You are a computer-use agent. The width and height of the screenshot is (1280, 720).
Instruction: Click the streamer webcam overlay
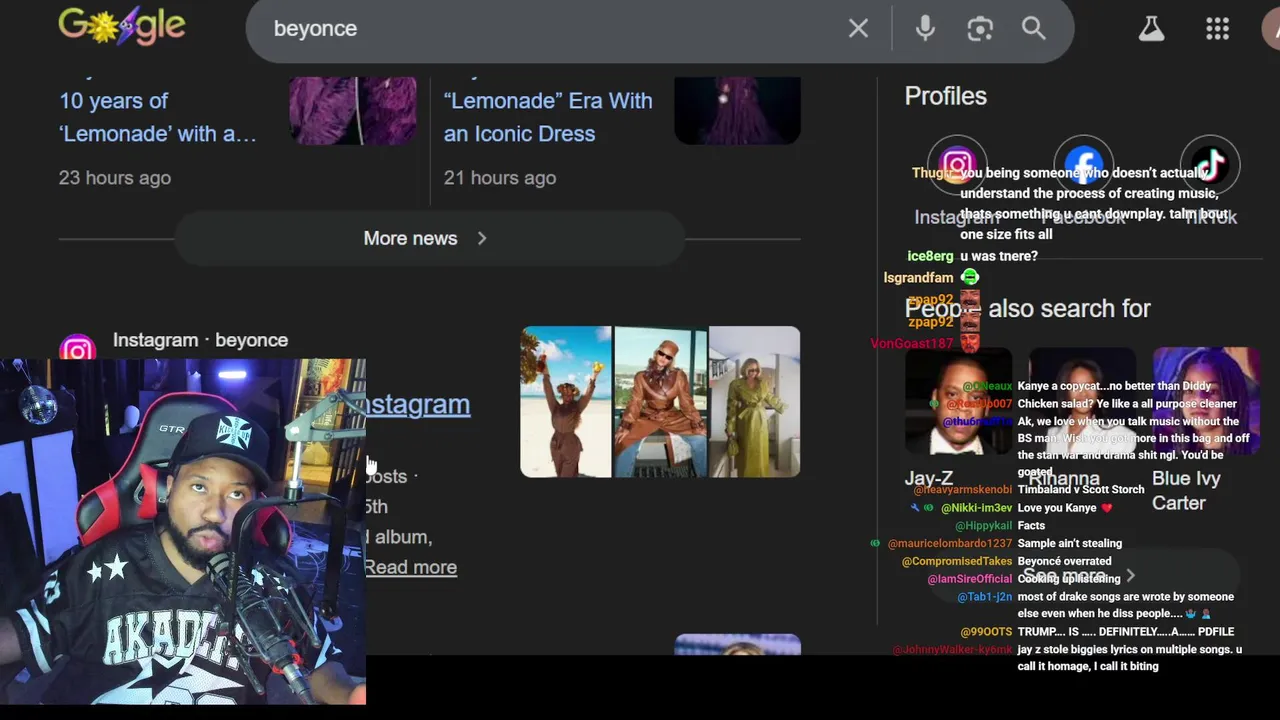[x=183, y=532]
